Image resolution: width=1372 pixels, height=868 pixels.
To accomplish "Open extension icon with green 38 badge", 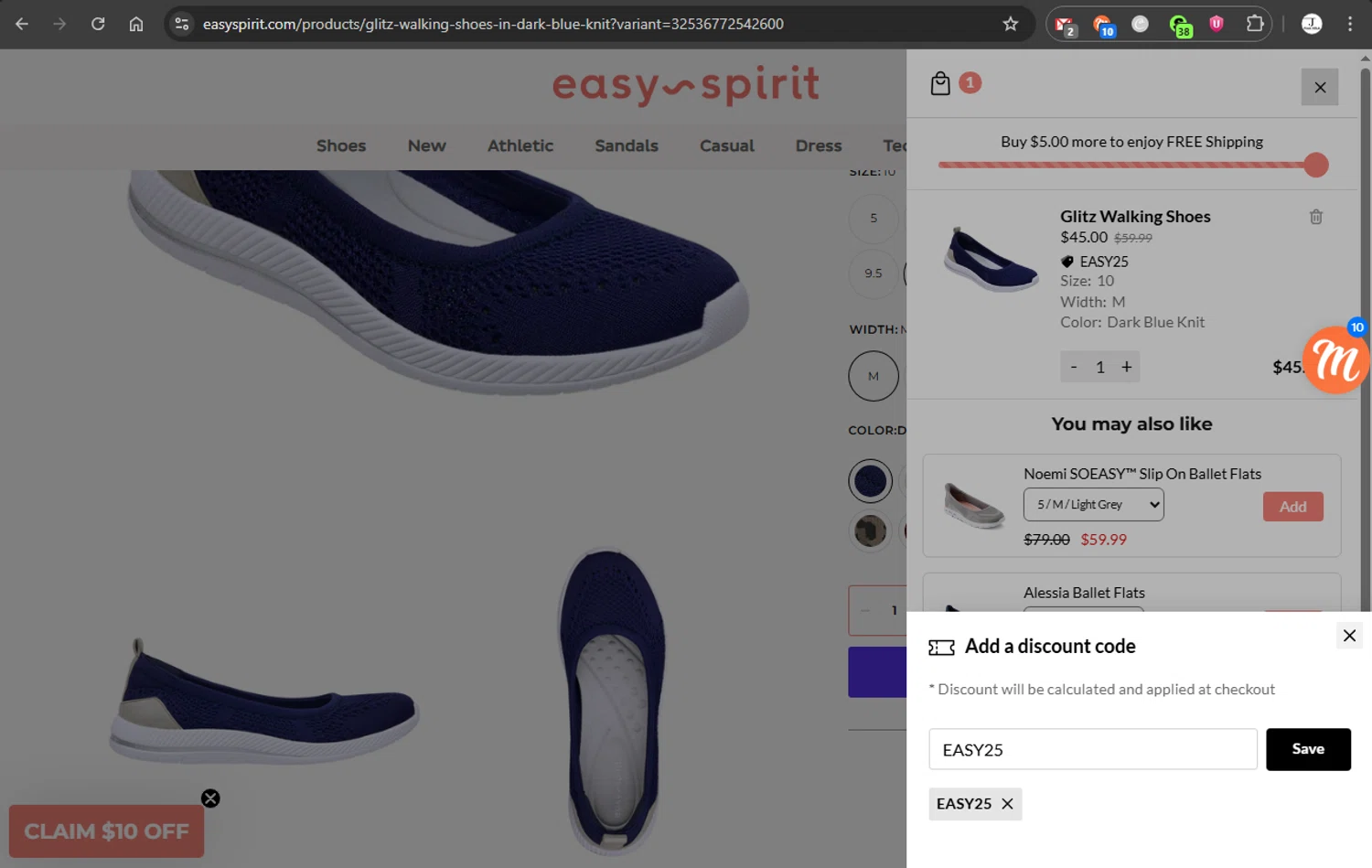I will 1179,26.
